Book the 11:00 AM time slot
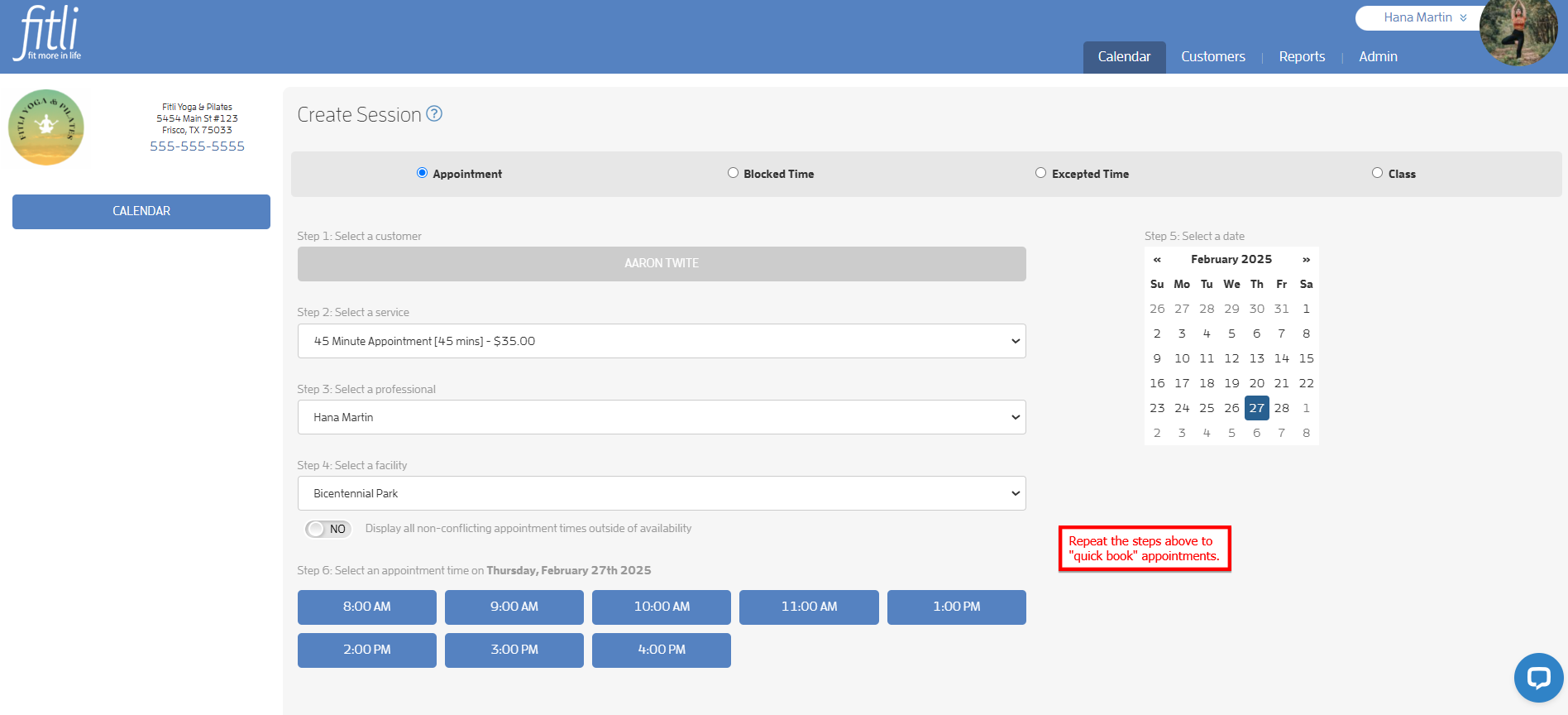This screenshot has height=715, width=1568. (809, 607)
